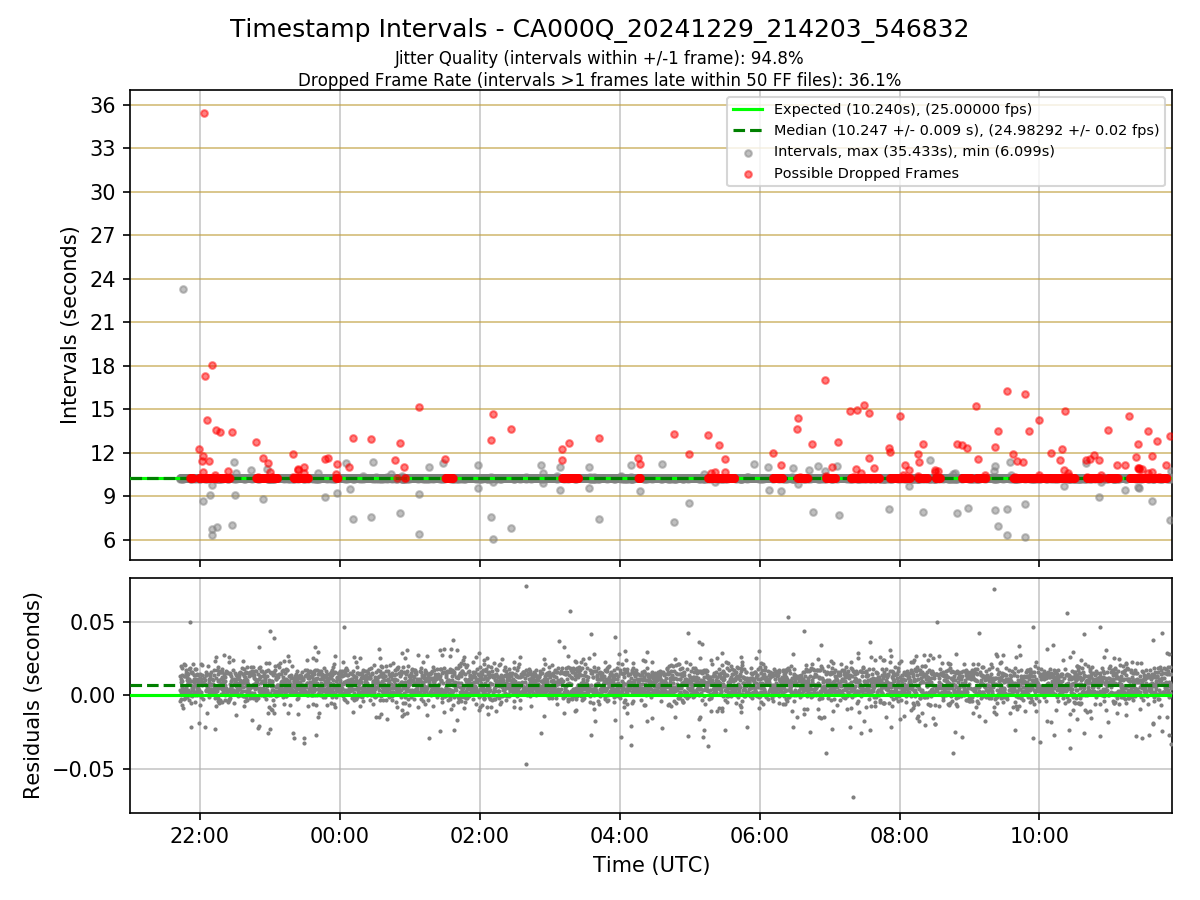The width and height of the screenshot is (1200, 900).
Task: Click the 'Dropped Frame Rate' subtitle line showing 36.1%
Action: [x=599, y=79]
